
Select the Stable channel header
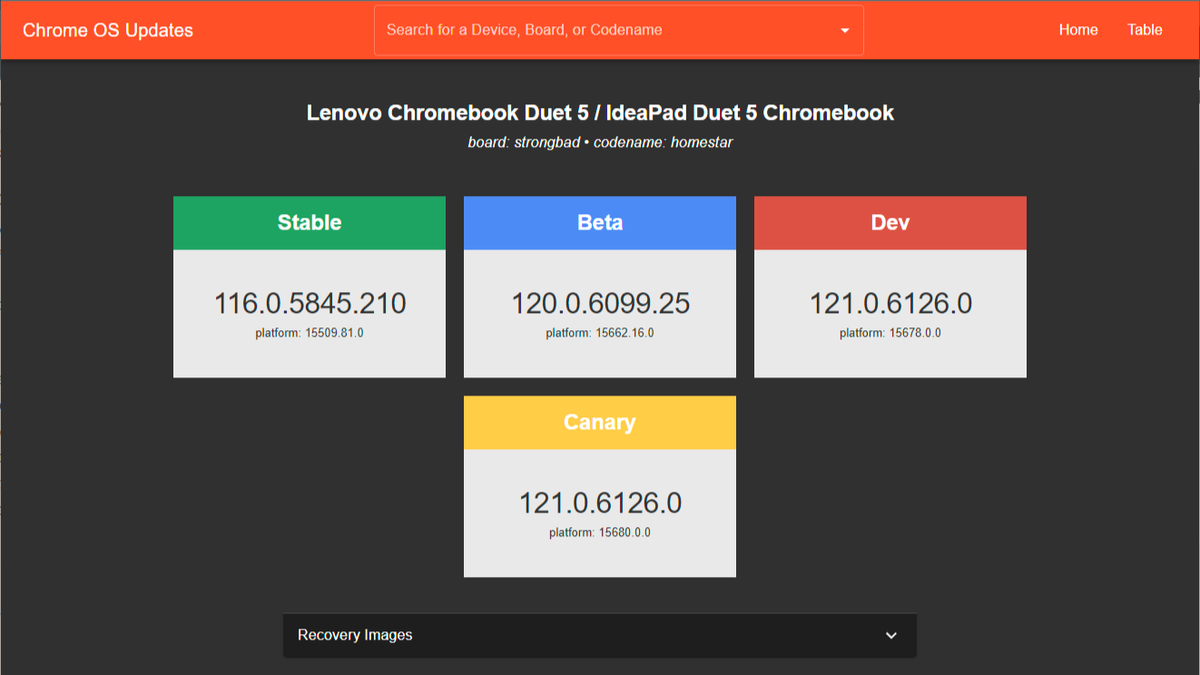coord(309,223)
